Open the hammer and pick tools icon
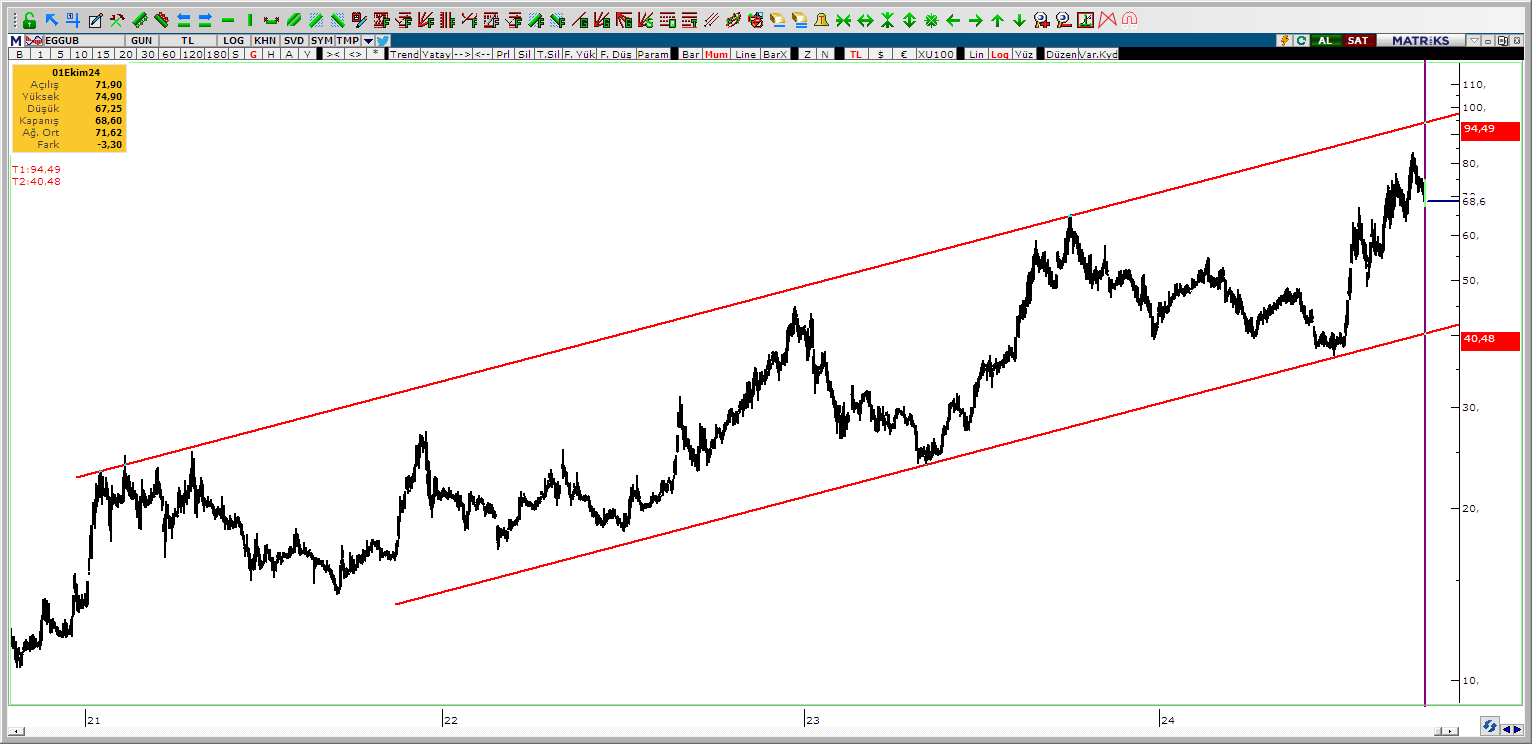Viewport: 1532px width, 744px height. pos(117,20)
